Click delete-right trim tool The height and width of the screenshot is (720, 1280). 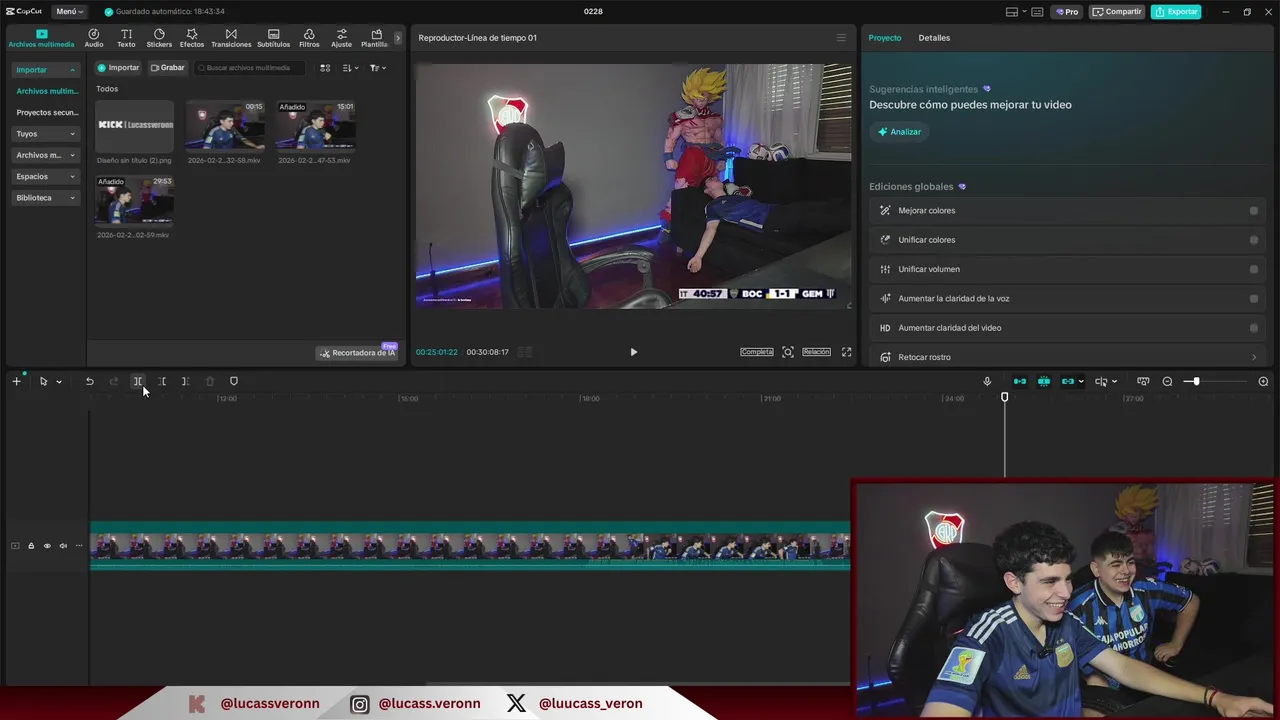point(185,381)
